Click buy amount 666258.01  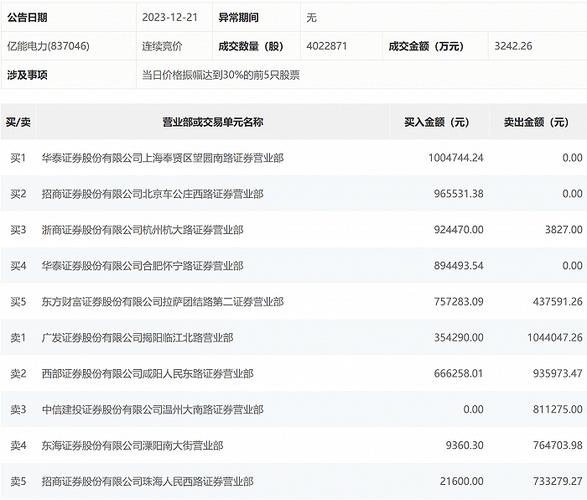(x=459, y=374)
